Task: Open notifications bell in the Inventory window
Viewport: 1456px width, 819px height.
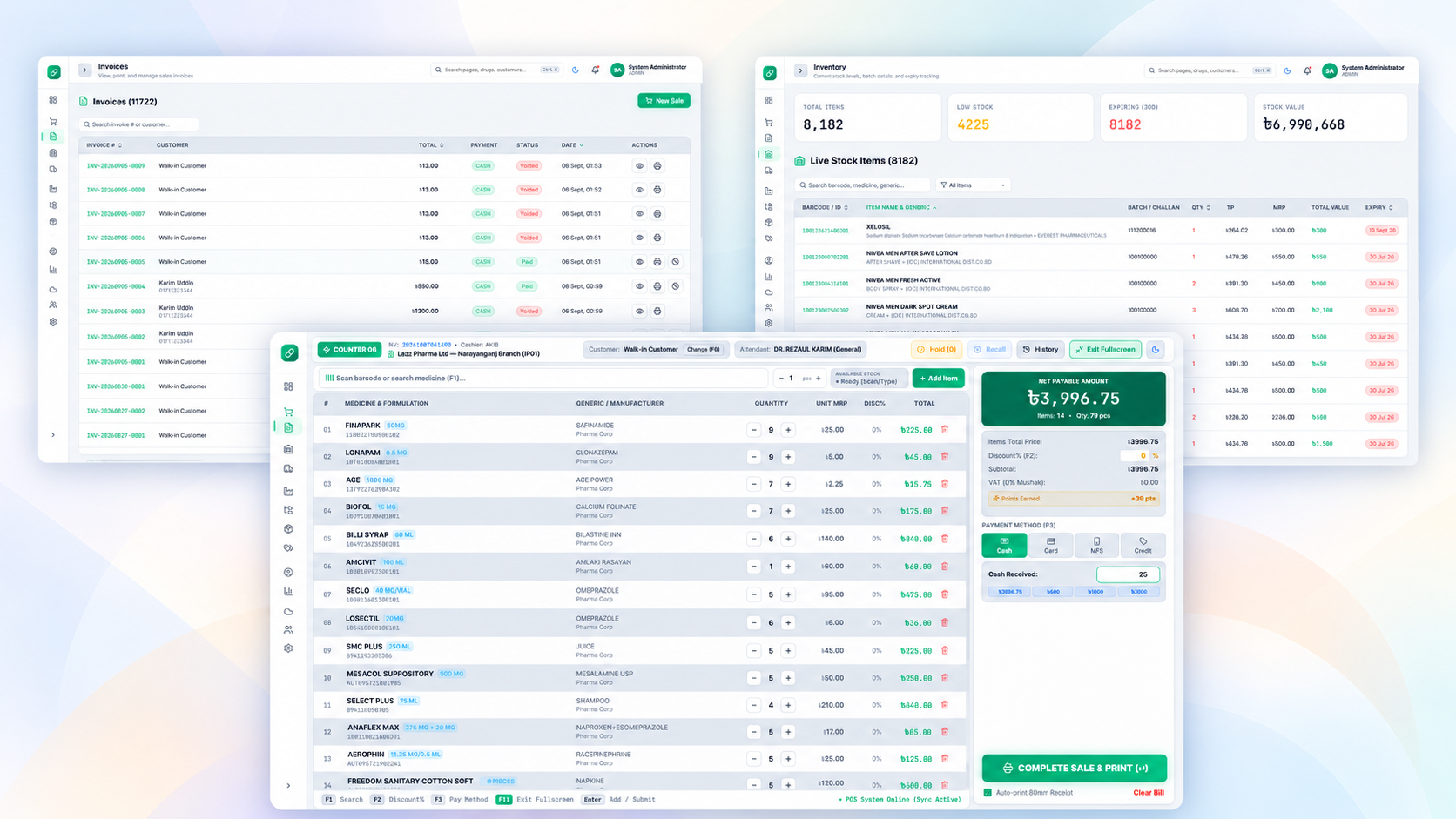Action: tap(1307, 70)
